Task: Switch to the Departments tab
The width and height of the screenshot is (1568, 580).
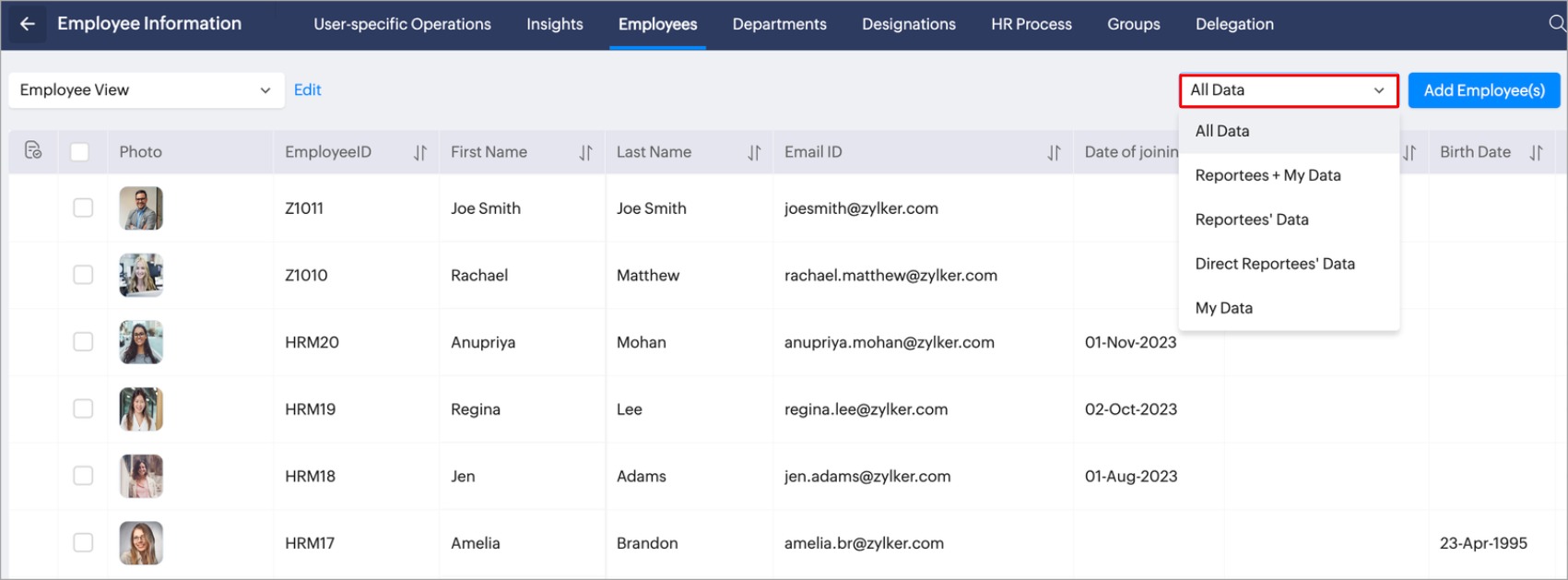Action: point(779,24)
